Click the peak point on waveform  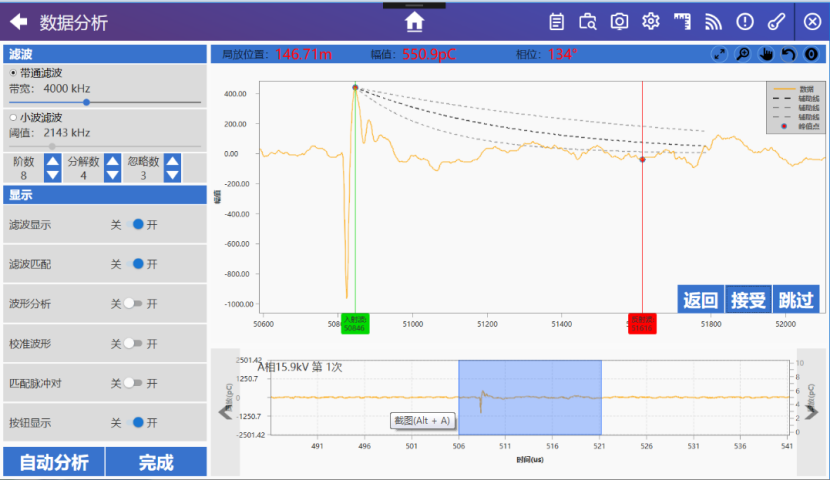coord(355,87)
